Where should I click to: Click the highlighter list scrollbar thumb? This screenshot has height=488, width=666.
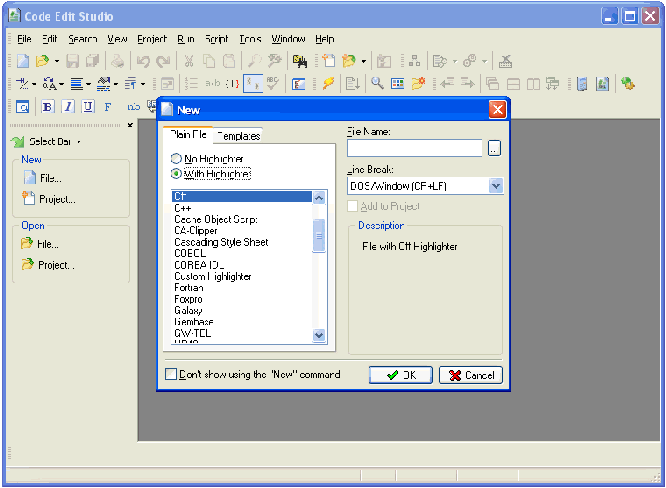click(319, 235)
